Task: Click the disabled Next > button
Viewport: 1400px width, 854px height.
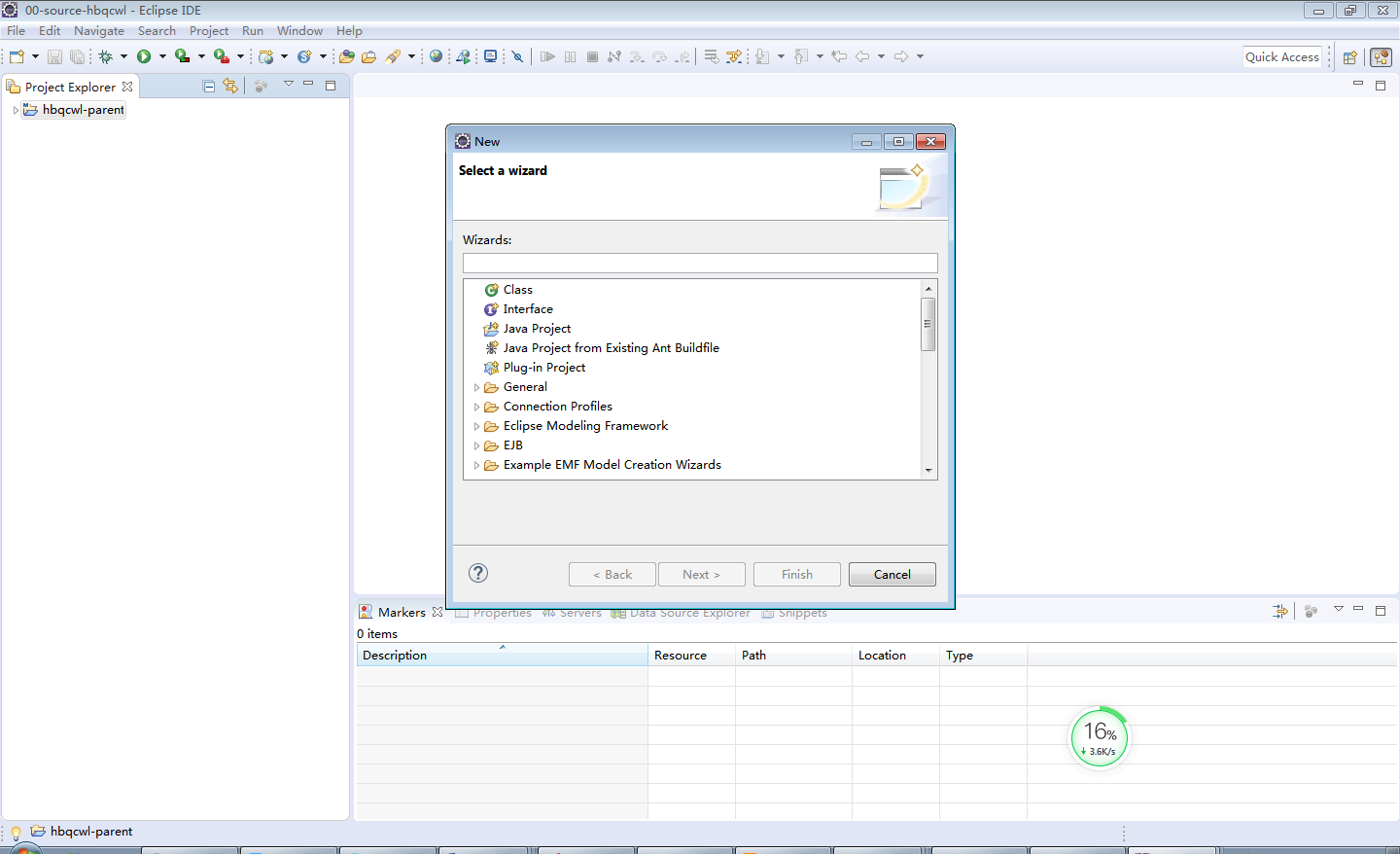Action: click(702, 574)
